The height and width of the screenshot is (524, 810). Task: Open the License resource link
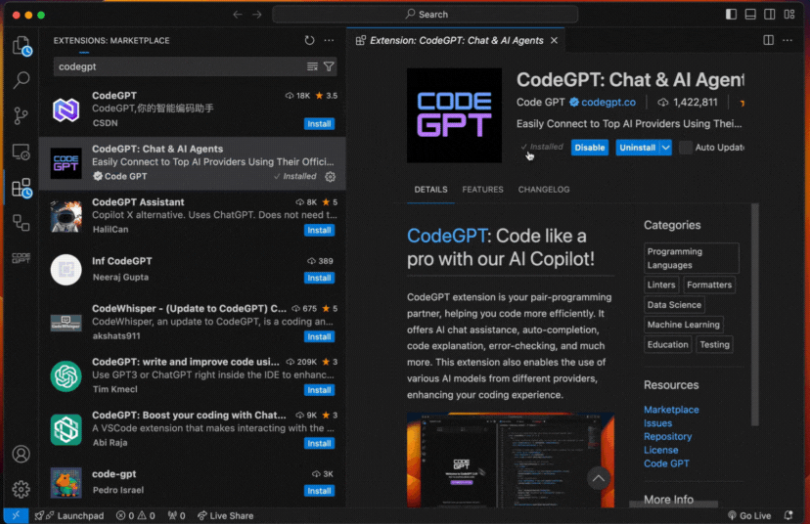661,450
